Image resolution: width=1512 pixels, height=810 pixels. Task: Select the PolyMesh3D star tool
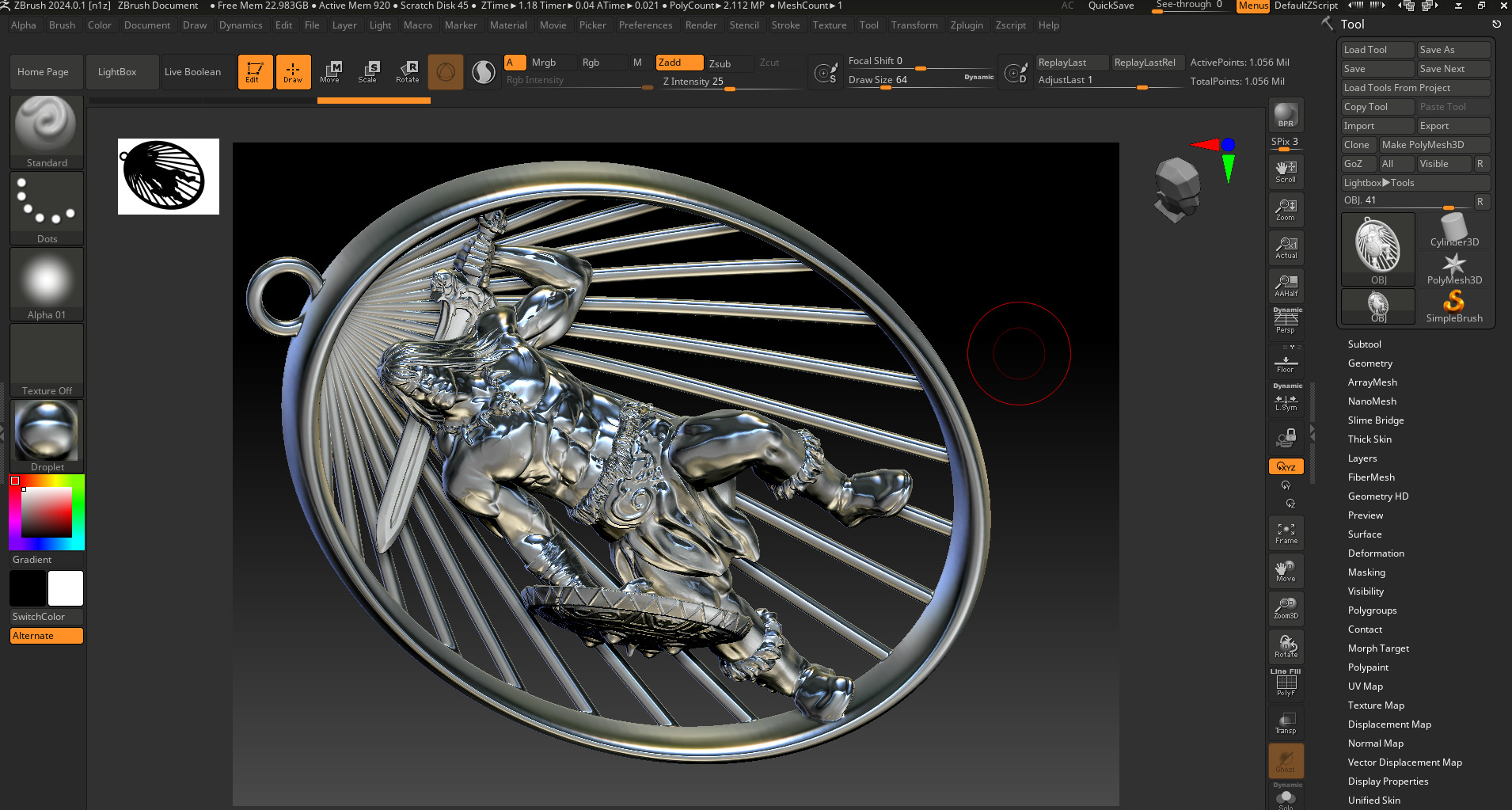tap(1454, 268)
